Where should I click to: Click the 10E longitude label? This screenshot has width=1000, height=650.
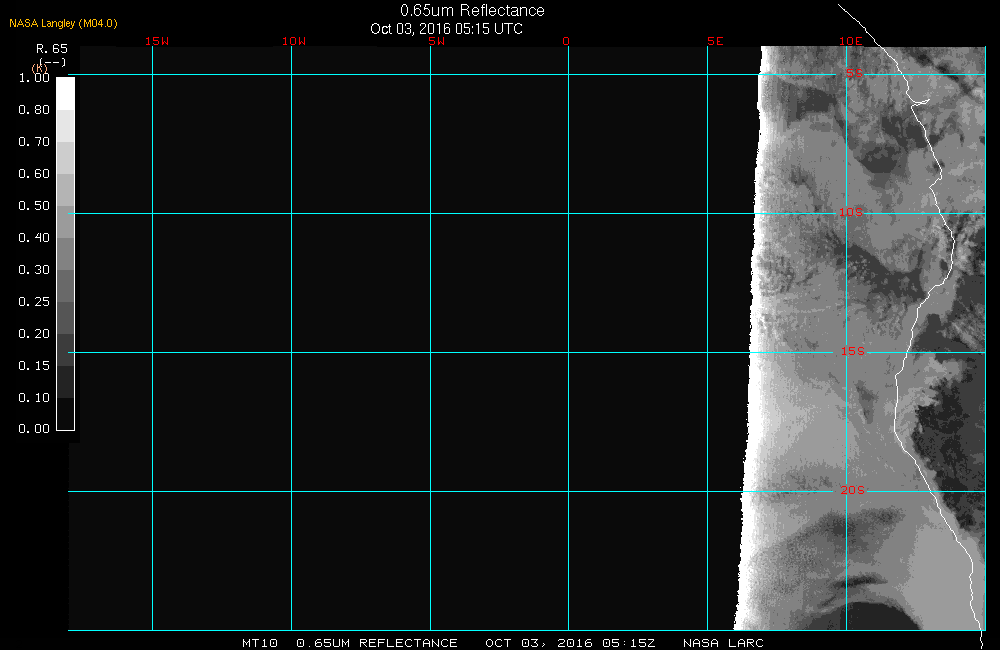[850, 42]
